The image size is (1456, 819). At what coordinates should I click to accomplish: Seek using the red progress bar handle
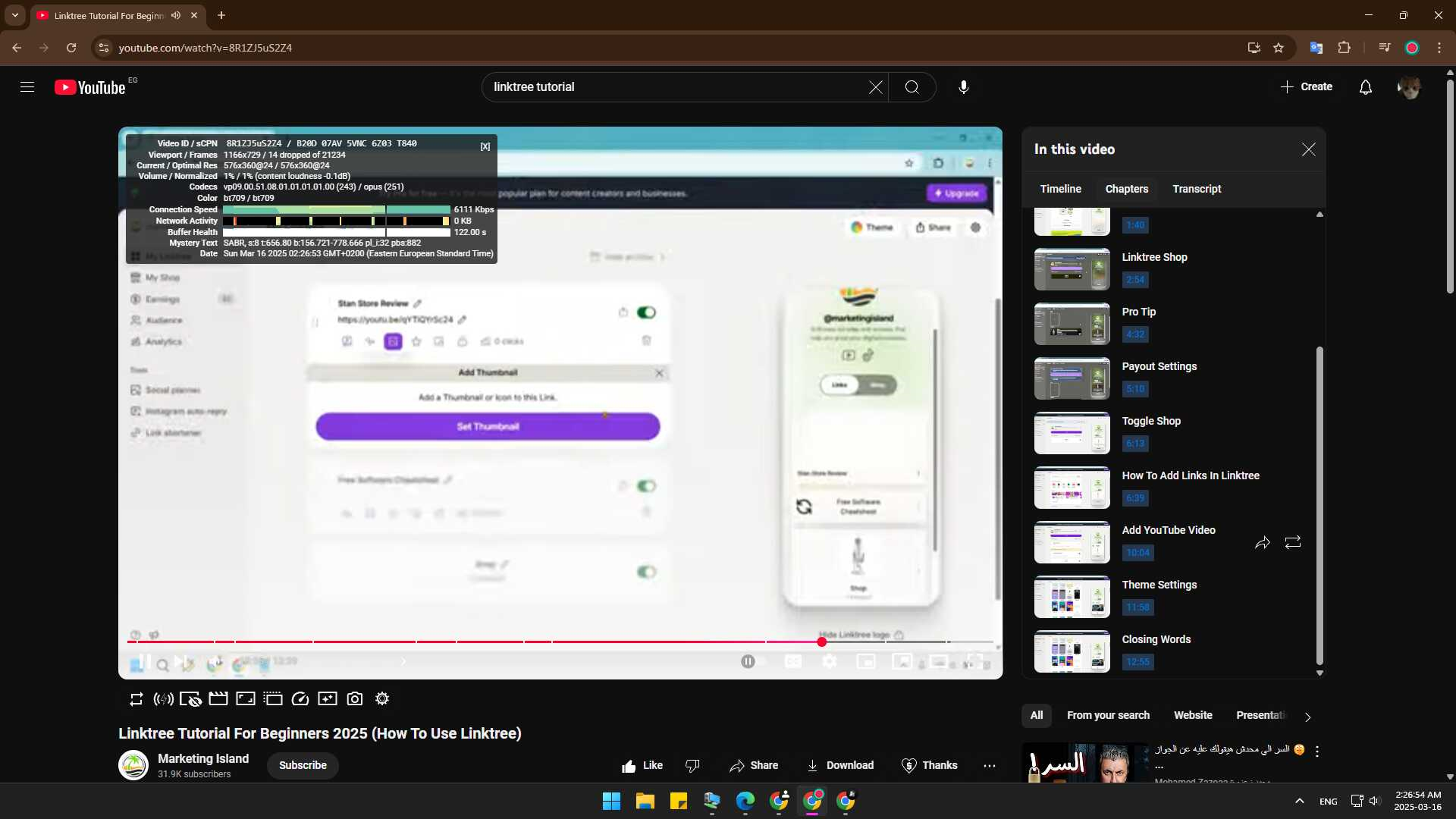tap(822, 642)
